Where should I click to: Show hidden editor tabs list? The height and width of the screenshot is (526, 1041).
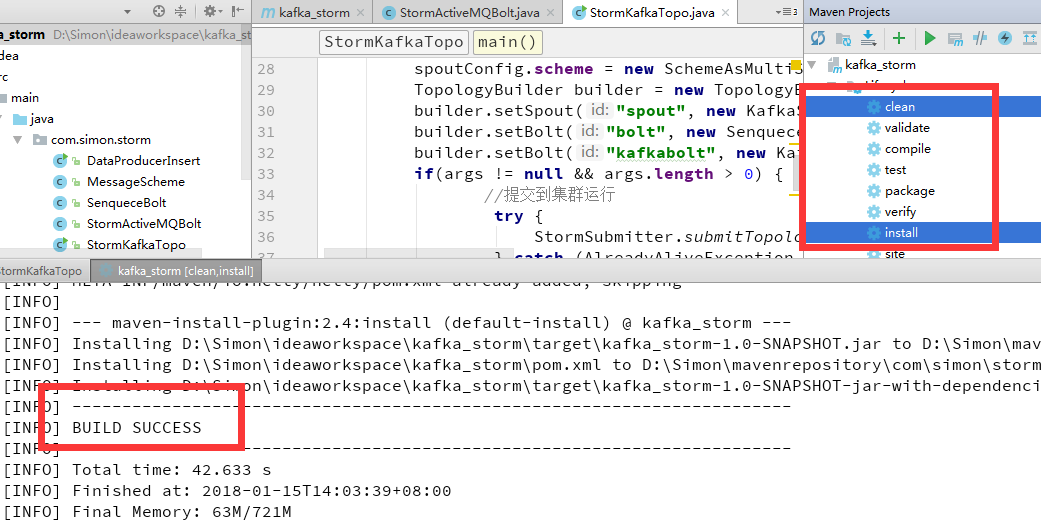[786, 12]
